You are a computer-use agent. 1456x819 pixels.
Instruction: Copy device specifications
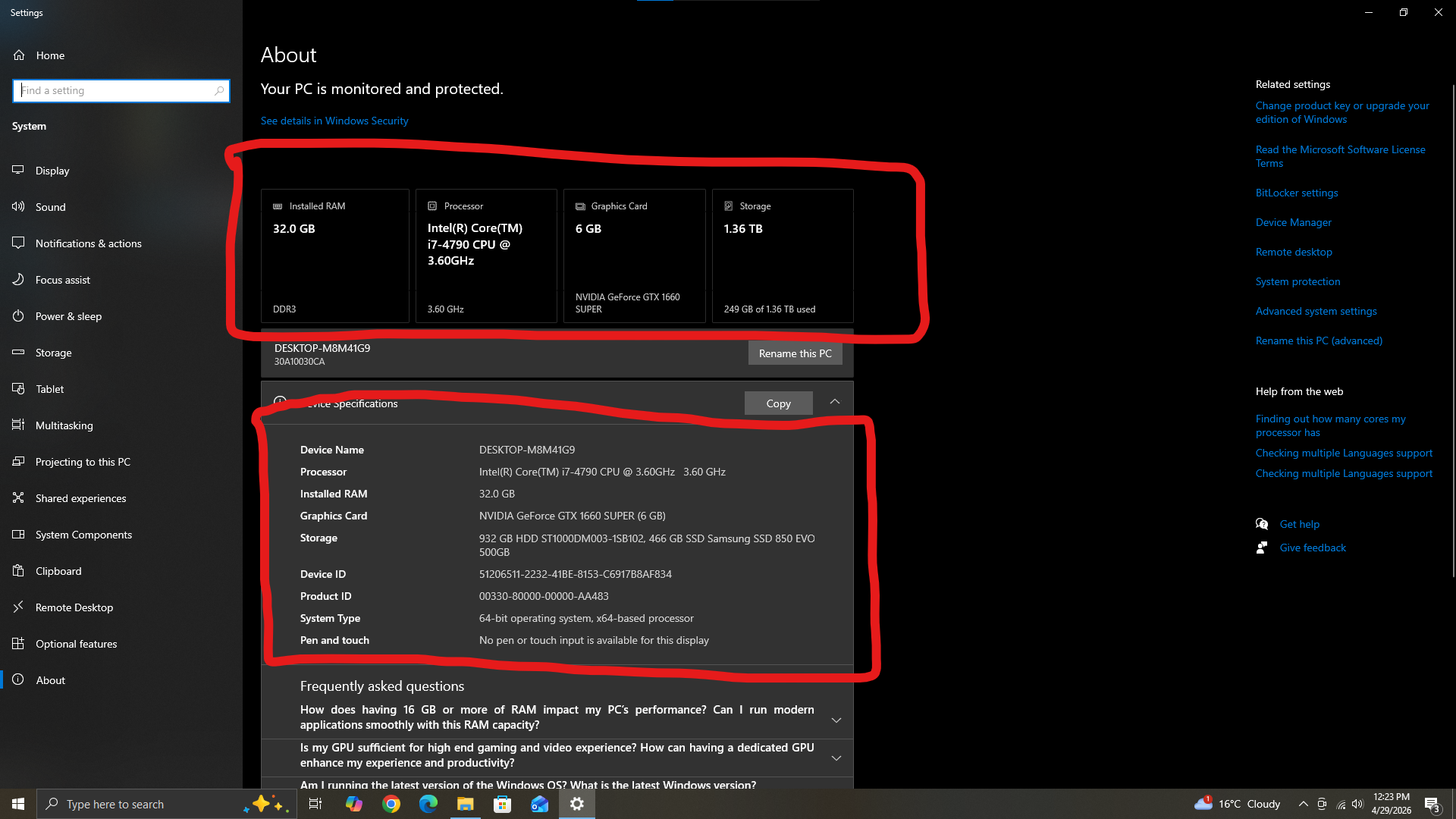point(778,403)
